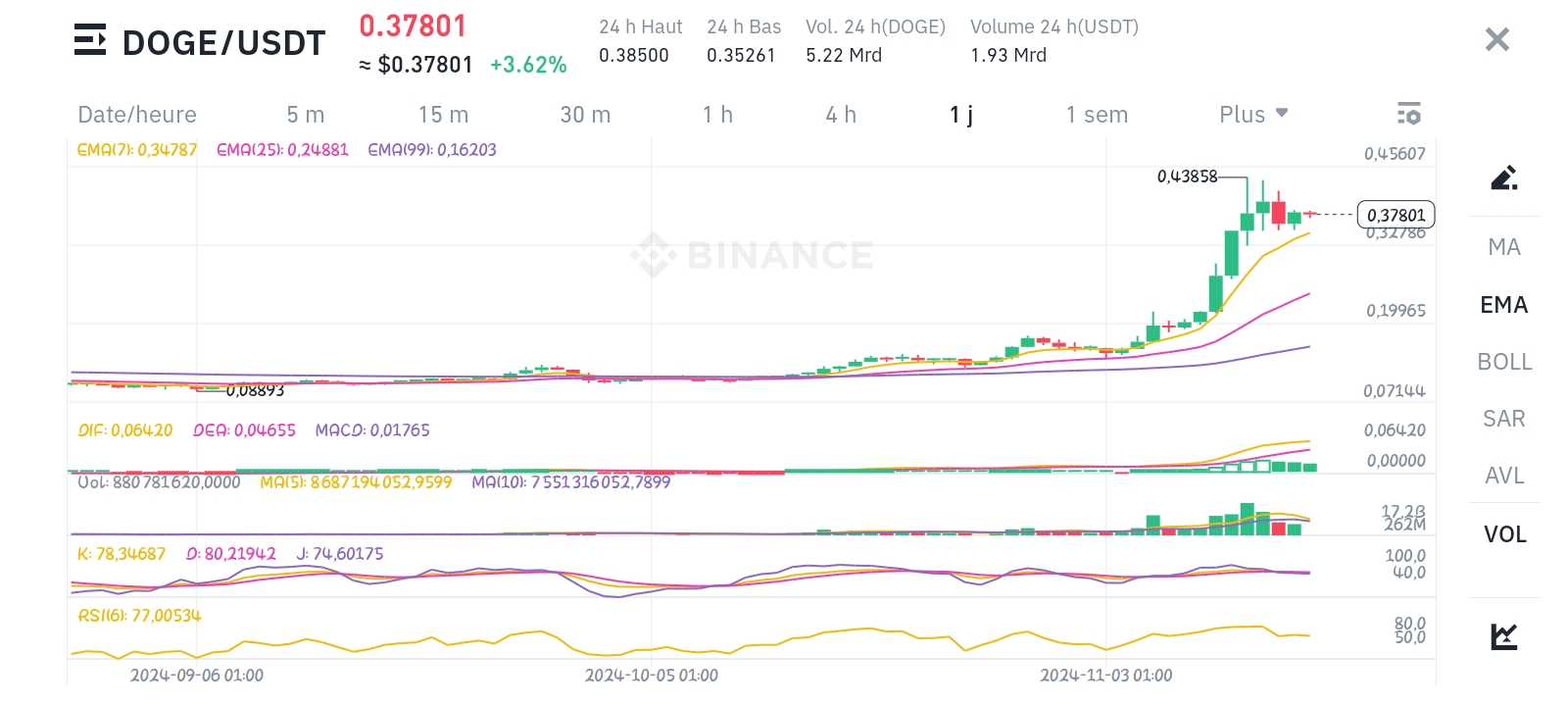Open the trading pair list menu icon

pos(90,41)
